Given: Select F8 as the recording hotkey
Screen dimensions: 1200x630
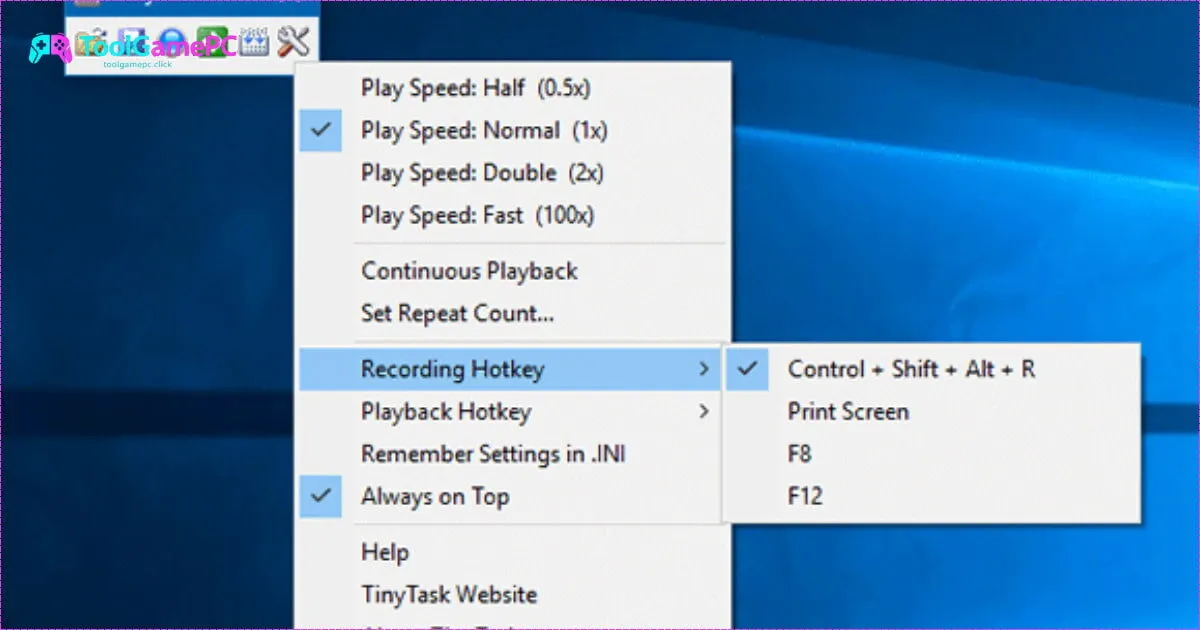Looking at the screenshot, I should [x=803, y=453].
